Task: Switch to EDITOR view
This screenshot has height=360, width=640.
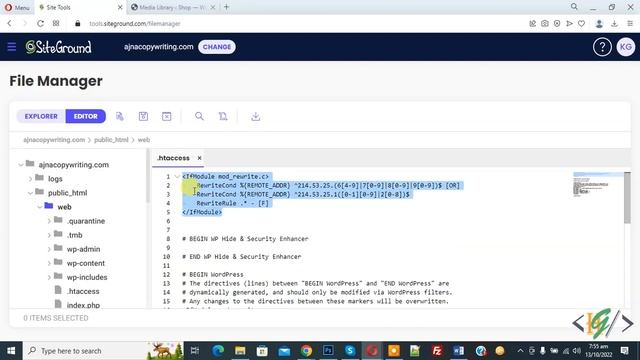Action: click(x=86, y=116)
